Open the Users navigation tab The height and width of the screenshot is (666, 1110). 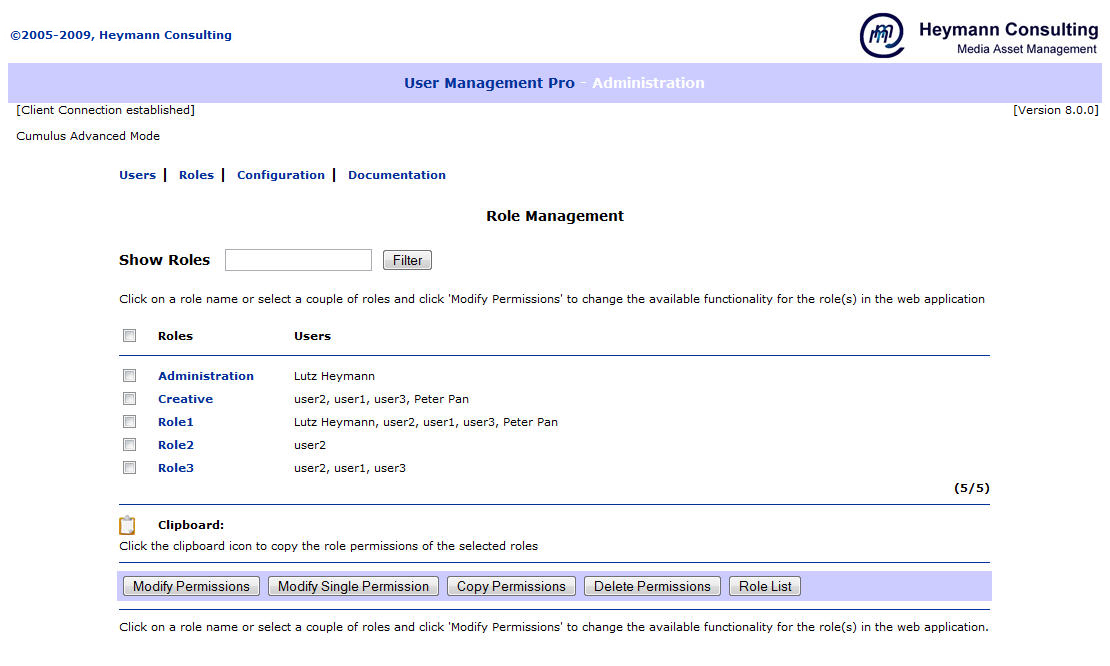[x=137, y=175]
